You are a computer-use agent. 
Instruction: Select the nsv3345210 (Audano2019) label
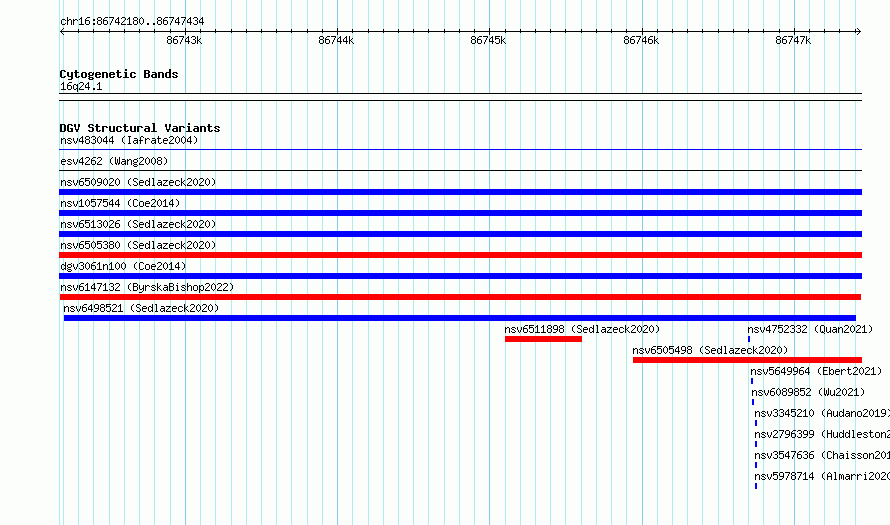point(822,413)
